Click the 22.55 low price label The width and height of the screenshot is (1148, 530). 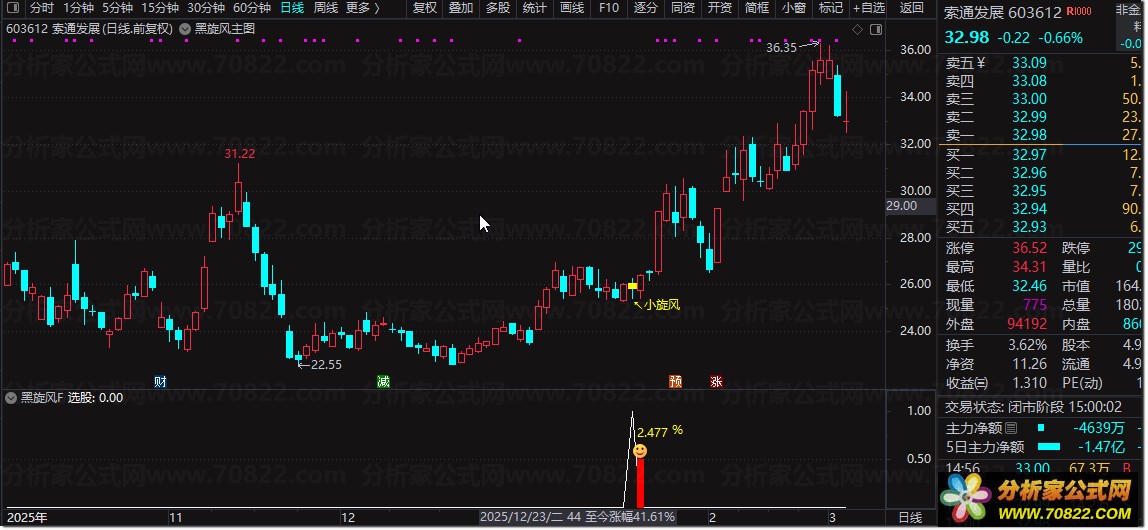pyautogui.click(x=326, y=364)
